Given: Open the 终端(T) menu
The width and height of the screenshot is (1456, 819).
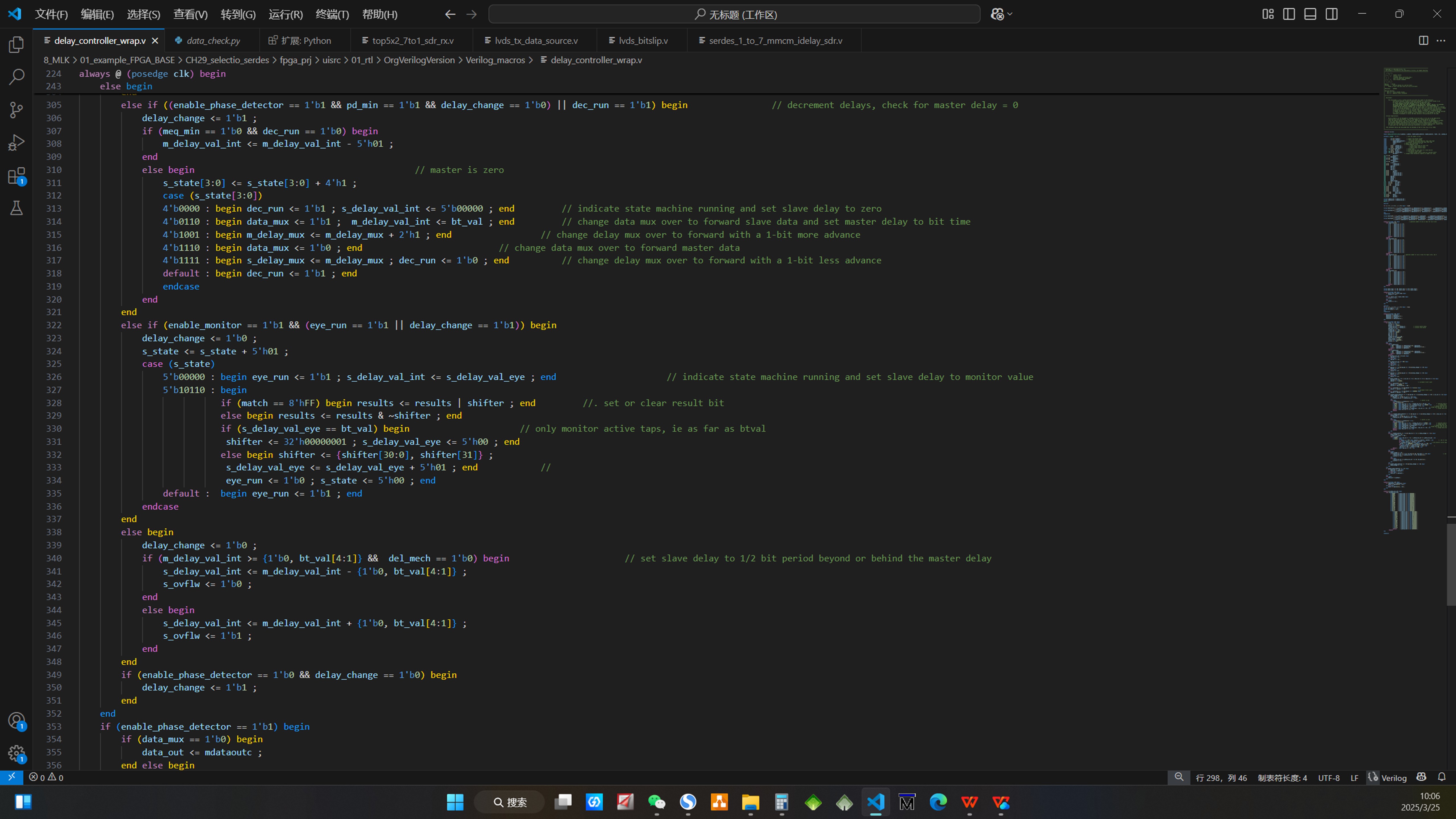Looking at the screenshot, I should (x=332, y=14).
